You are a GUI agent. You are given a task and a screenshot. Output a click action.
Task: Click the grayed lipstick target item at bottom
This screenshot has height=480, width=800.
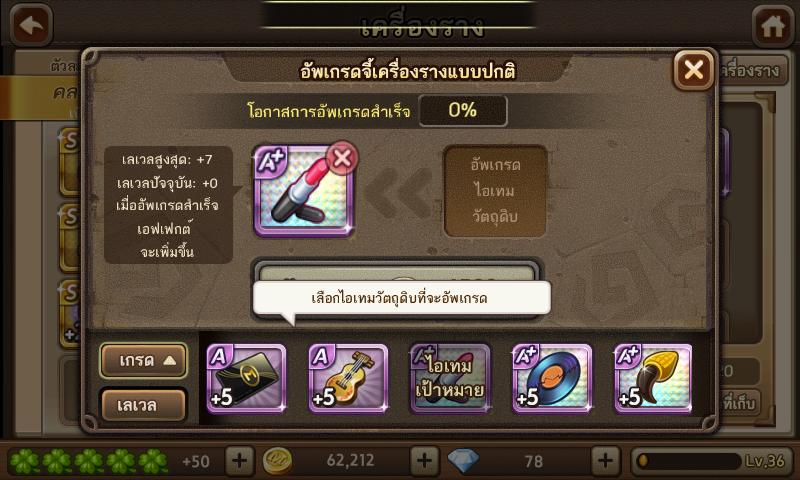pos(451,378)
